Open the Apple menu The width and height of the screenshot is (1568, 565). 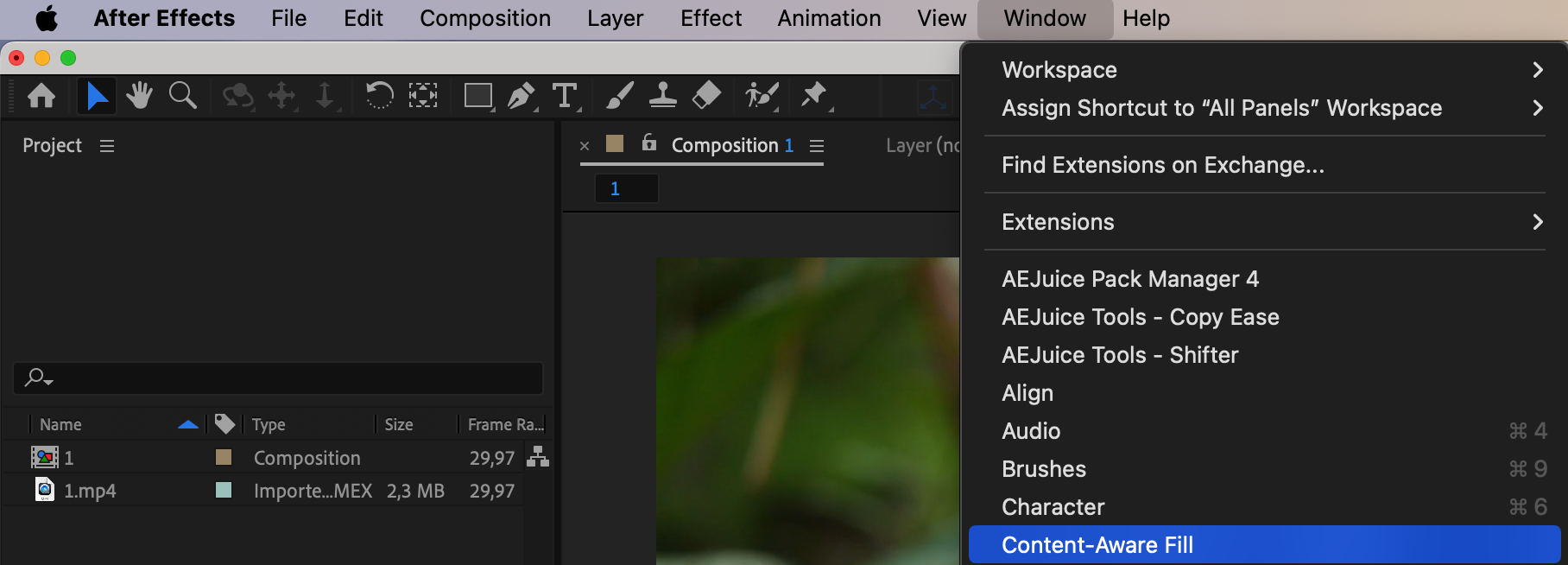coord(47,18)
